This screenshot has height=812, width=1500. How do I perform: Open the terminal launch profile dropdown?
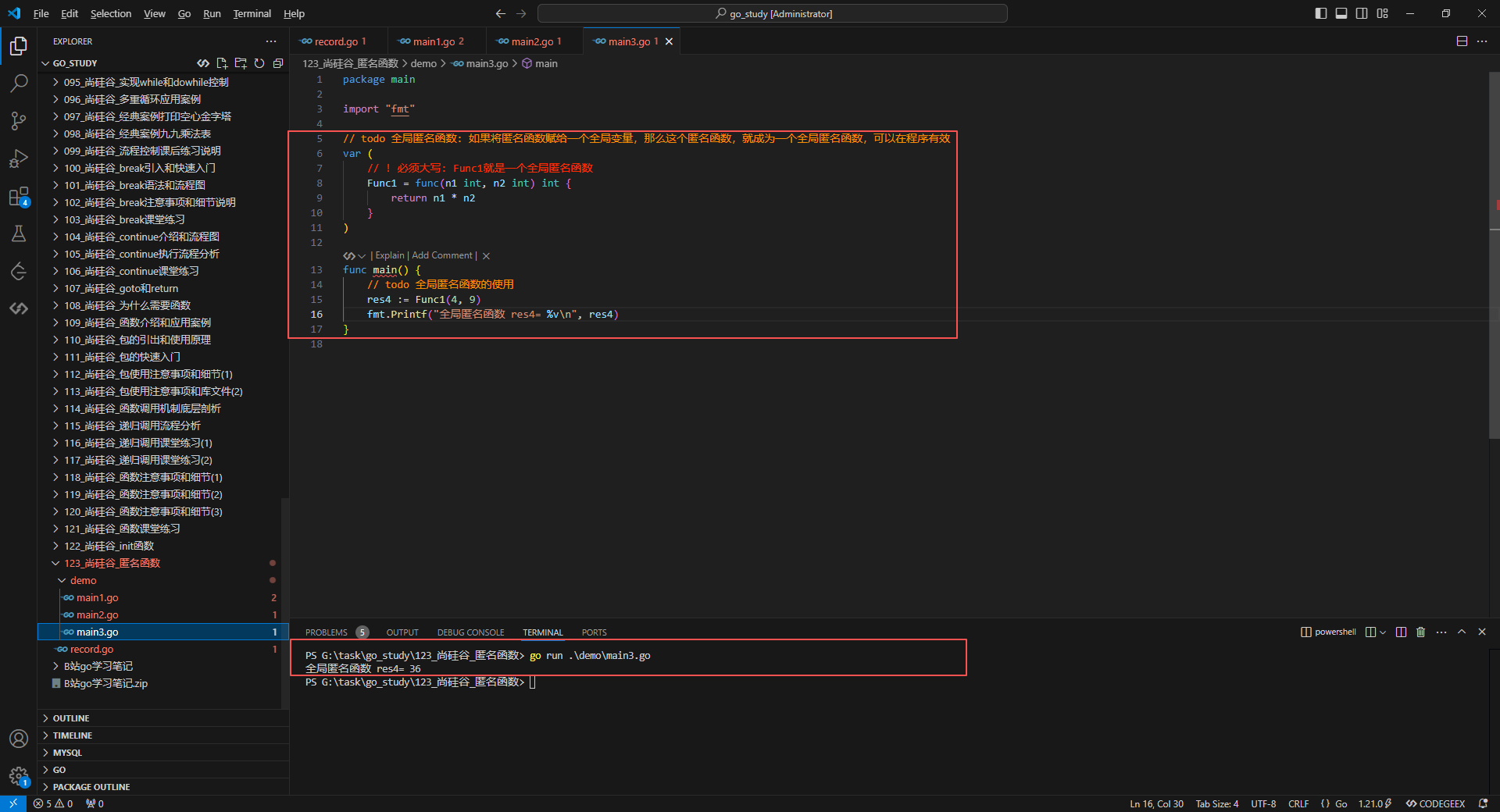(x=1384, y=632)
